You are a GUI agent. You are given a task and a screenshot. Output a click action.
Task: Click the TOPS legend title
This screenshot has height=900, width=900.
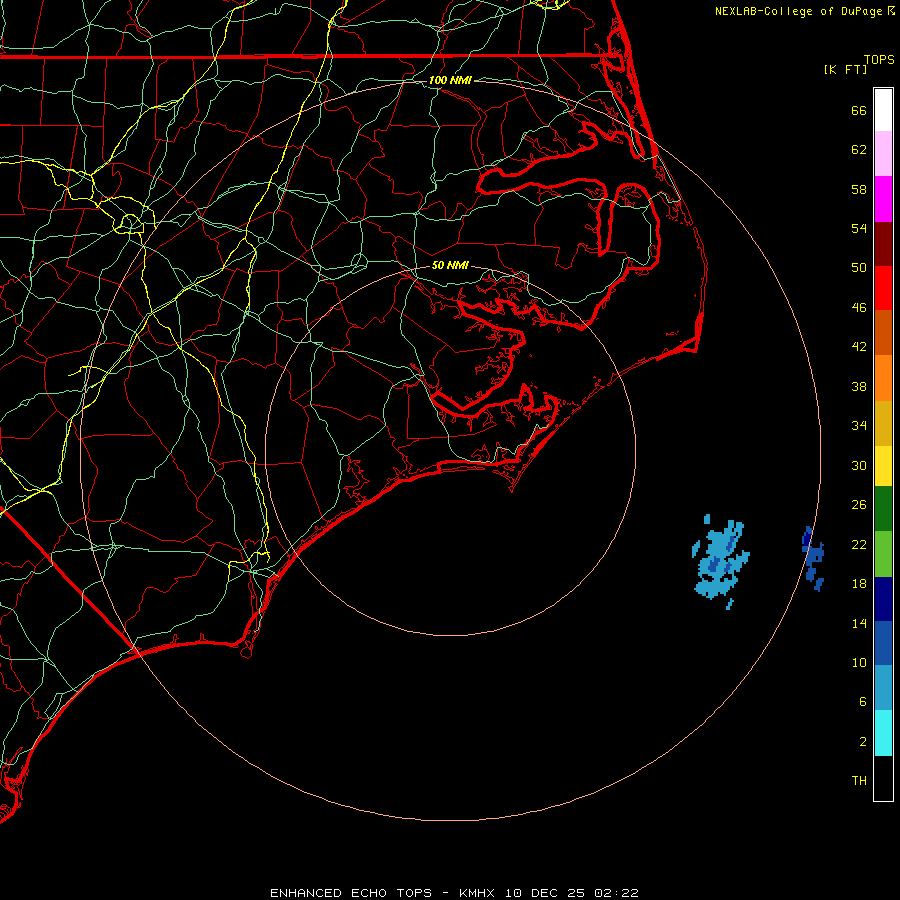point(879,60)
